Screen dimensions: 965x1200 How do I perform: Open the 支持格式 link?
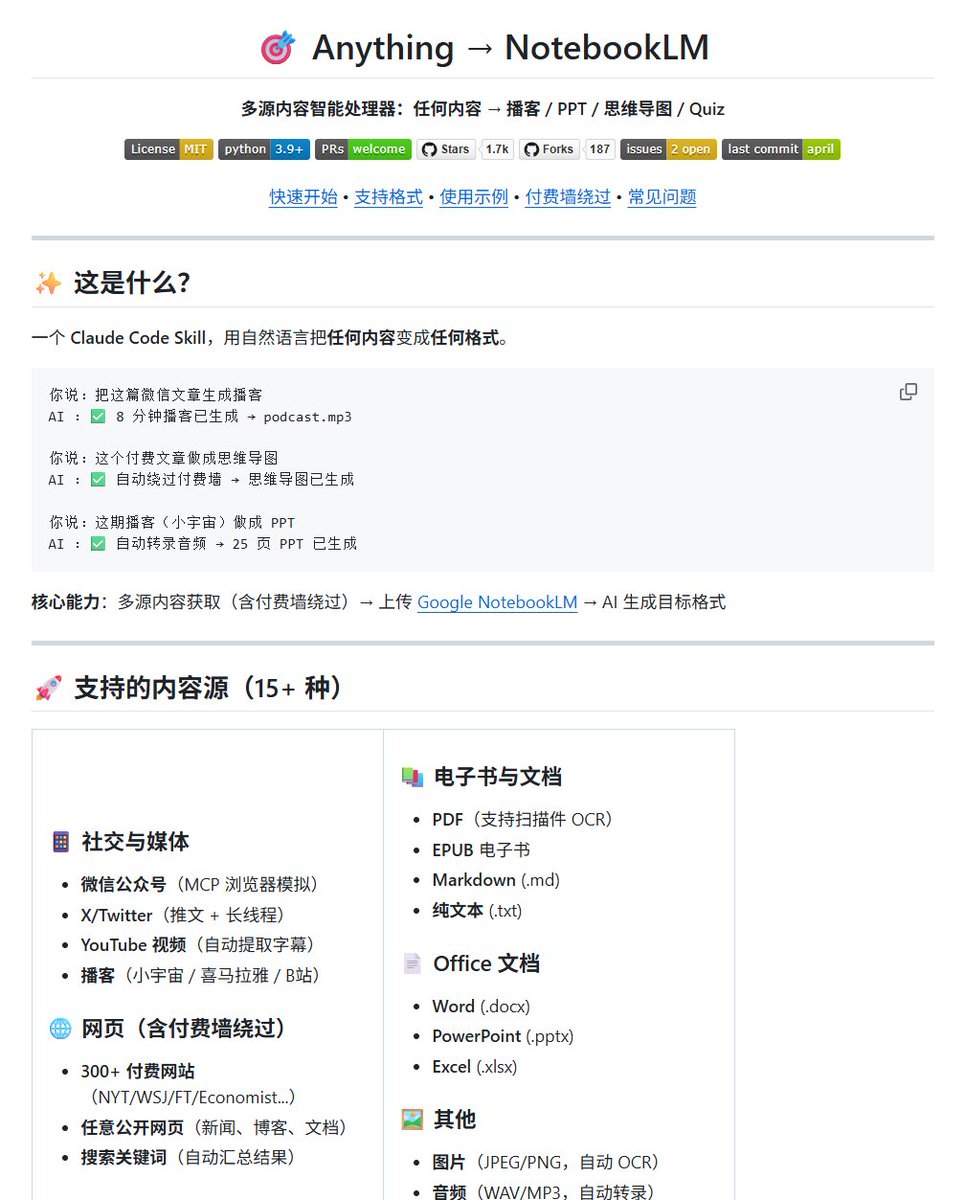click(x=388, y=197)
